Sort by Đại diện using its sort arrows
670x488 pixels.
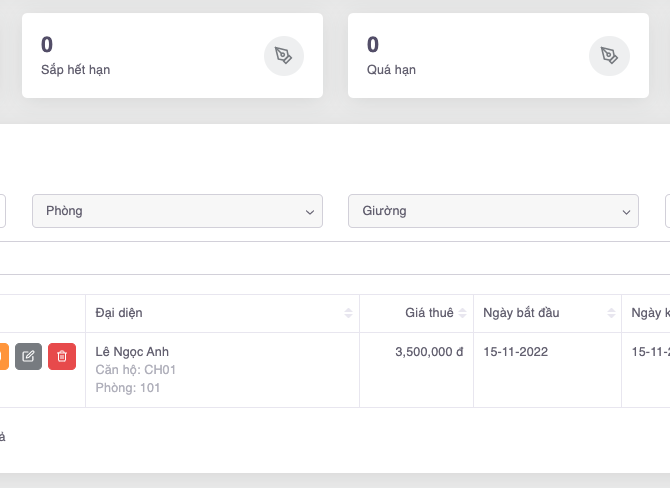point(348,313)
